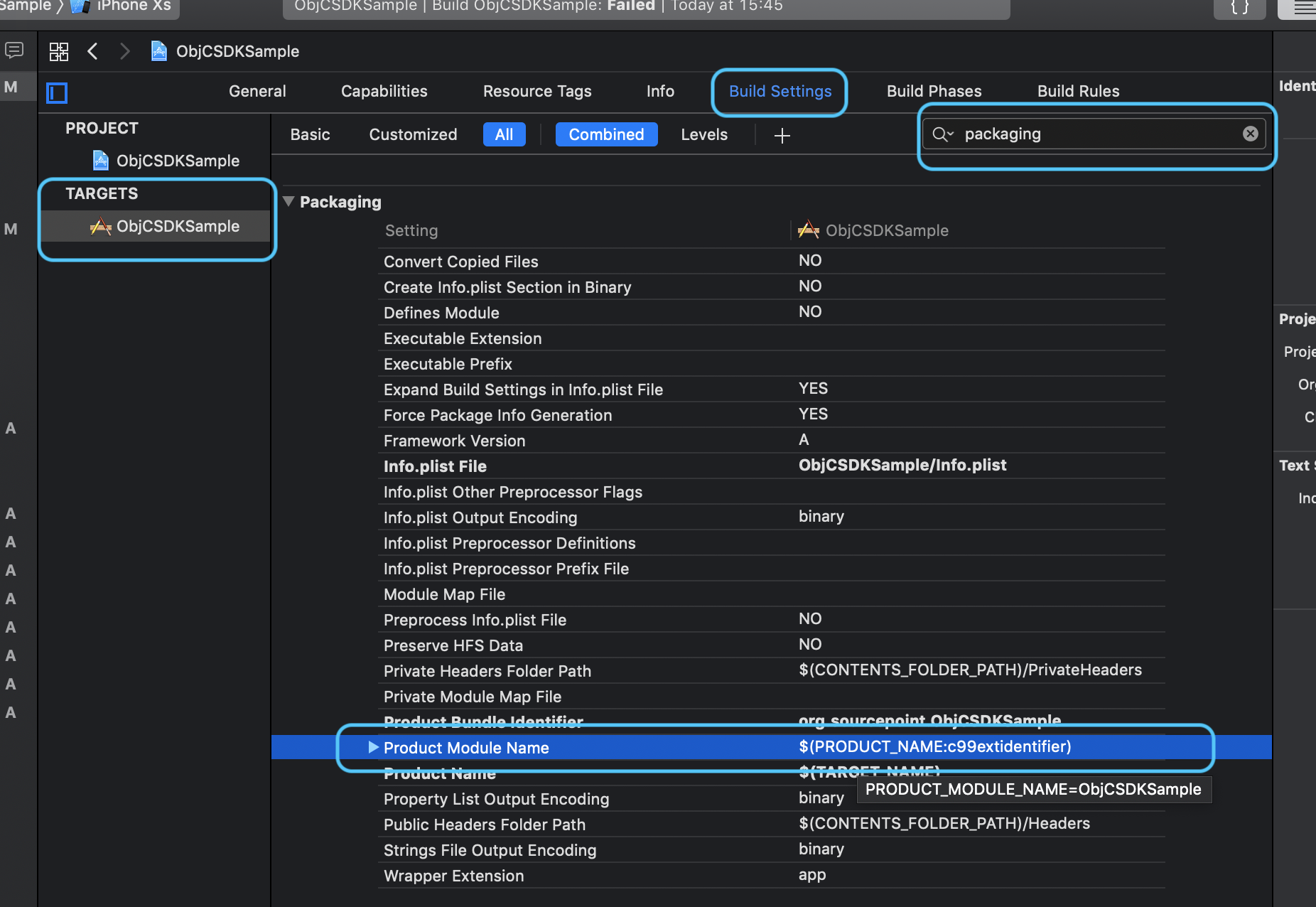Change Defines Module NO value

pos(810,311)
